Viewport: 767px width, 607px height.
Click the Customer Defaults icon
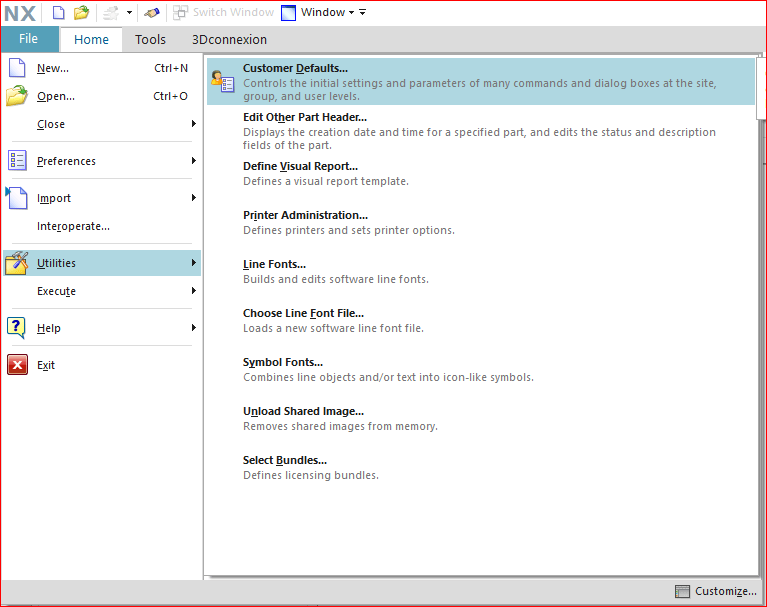coord(223,81)
